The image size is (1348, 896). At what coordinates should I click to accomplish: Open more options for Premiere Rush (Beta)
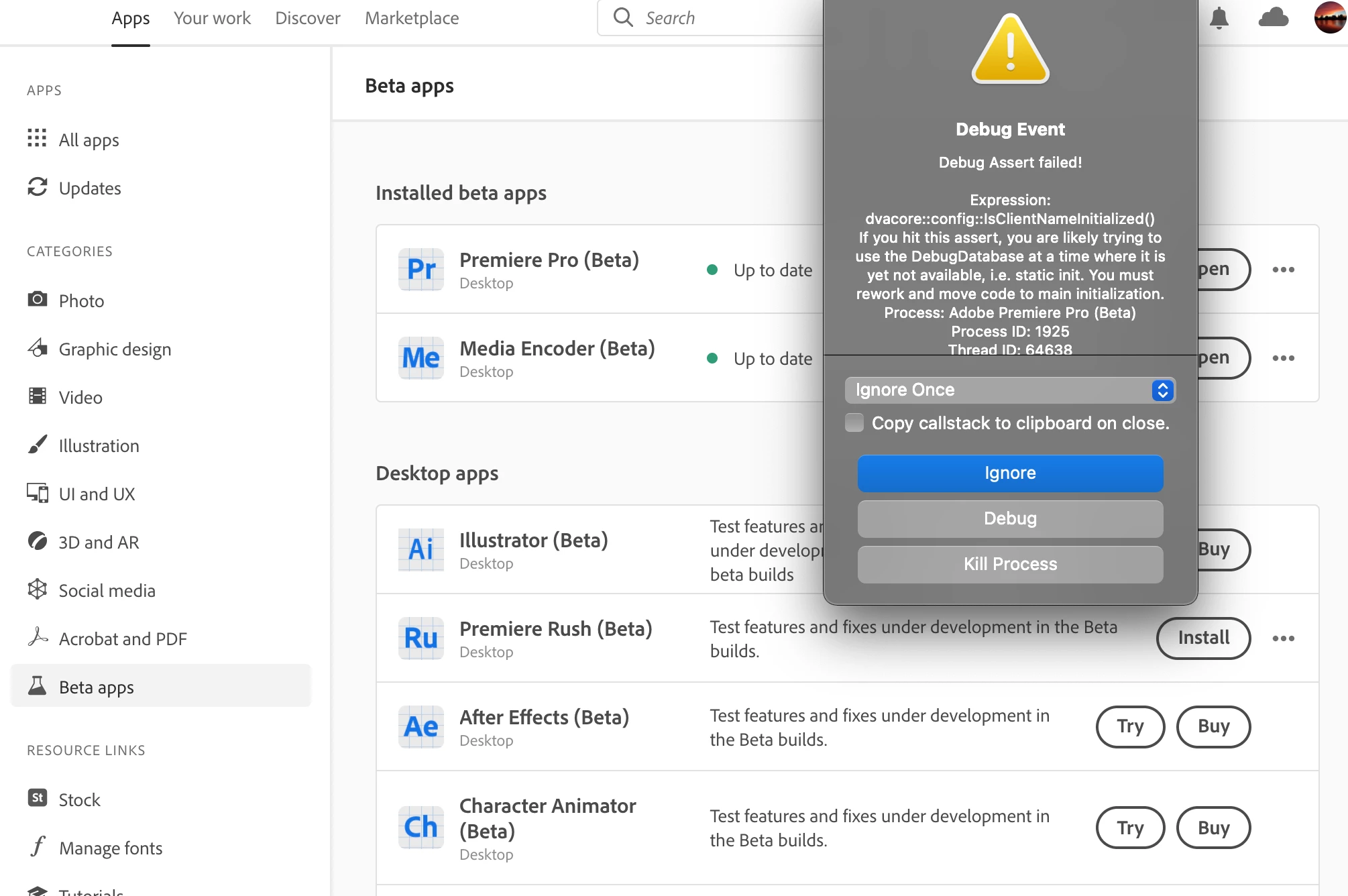tap(1283, 638)
